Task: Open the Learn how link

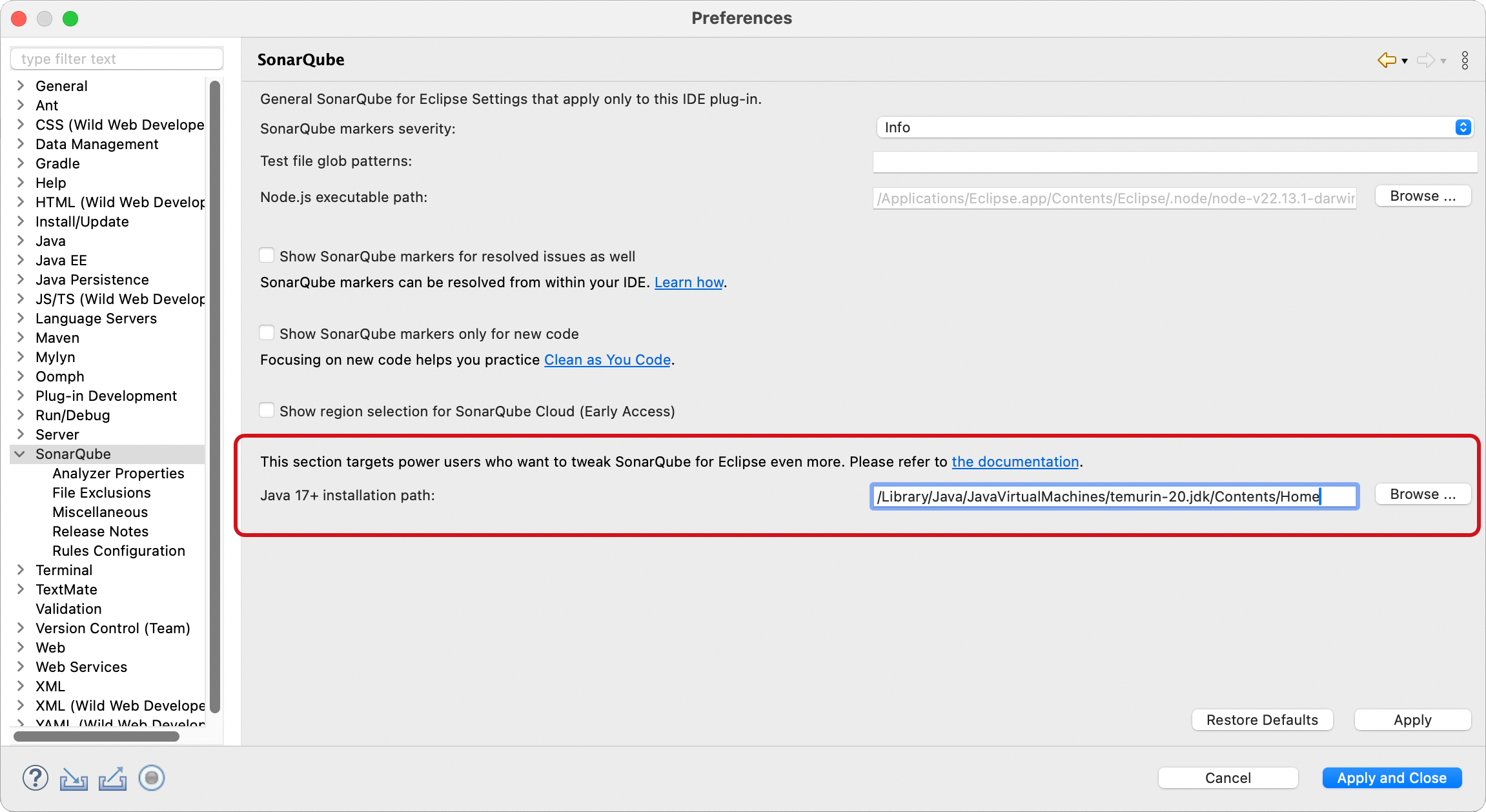Action: [689, 282]
